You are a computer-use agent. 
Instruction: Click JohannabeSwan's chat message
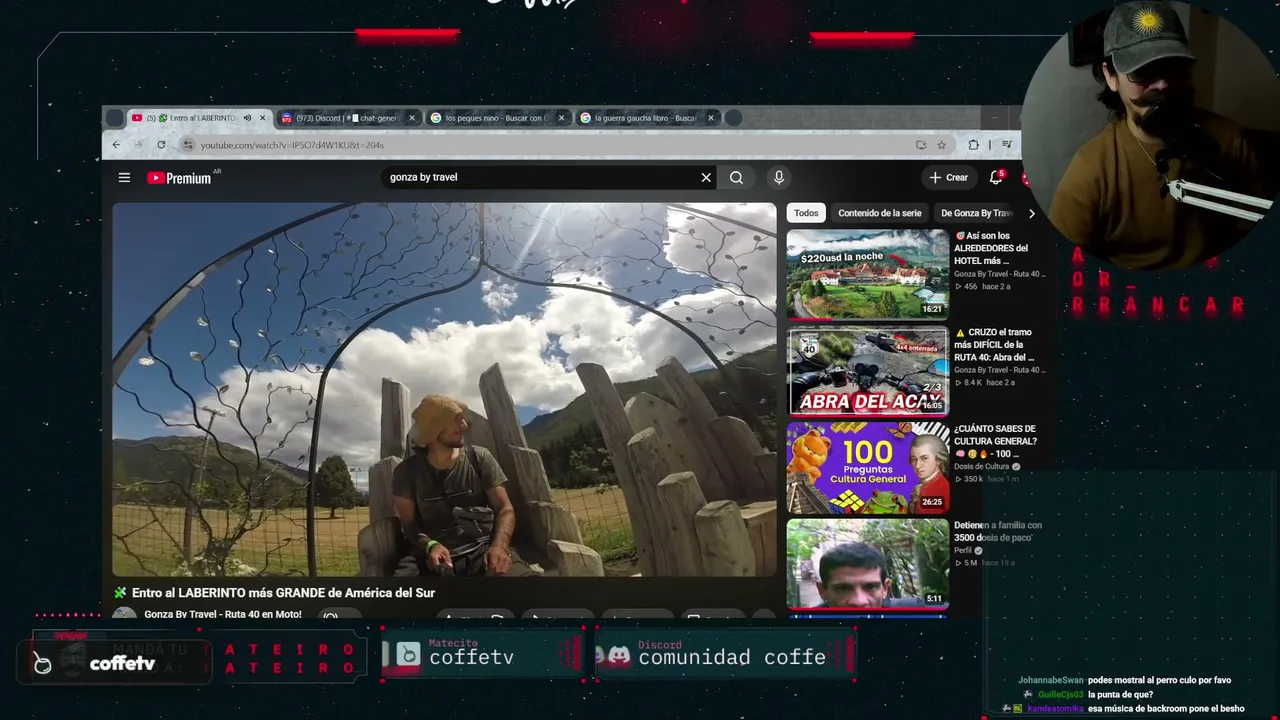[1125, 680]
